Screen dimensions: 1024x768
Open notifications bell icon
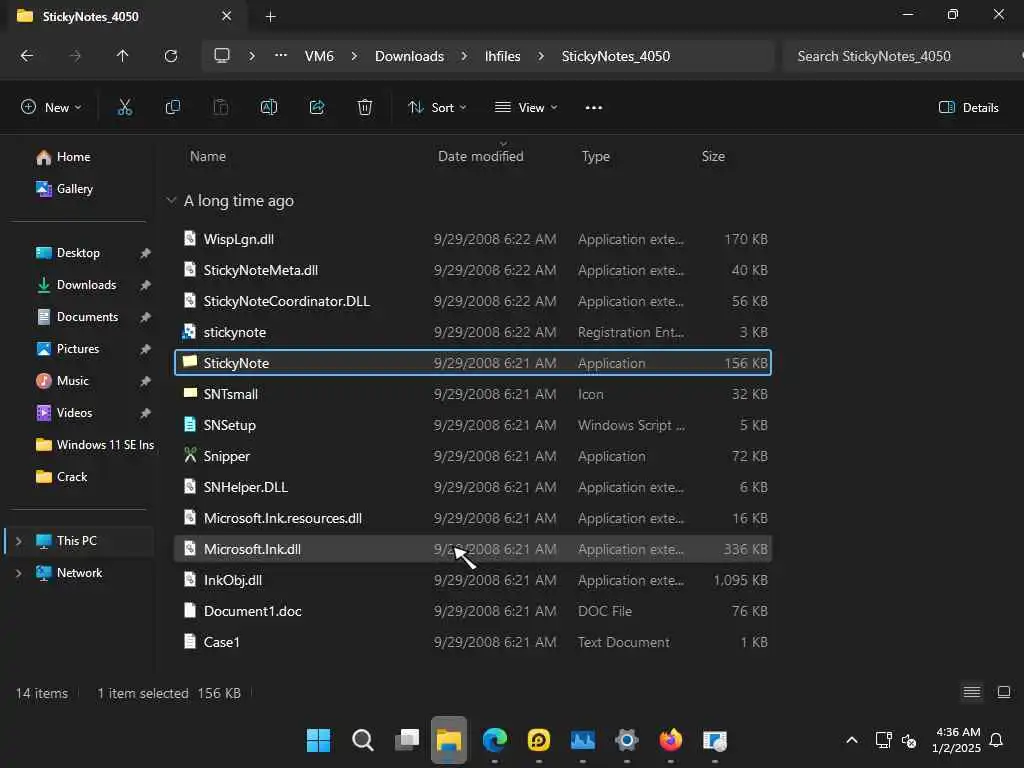[996, 741]
